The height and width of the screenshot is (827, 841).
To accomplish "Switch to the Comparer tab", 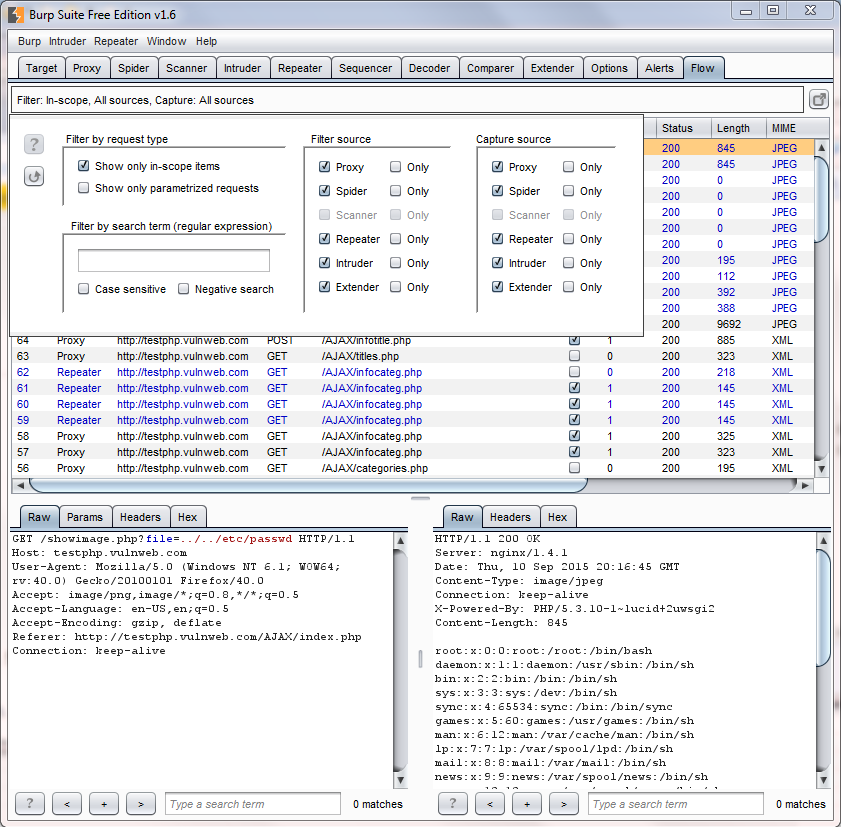I will [490, 68].
